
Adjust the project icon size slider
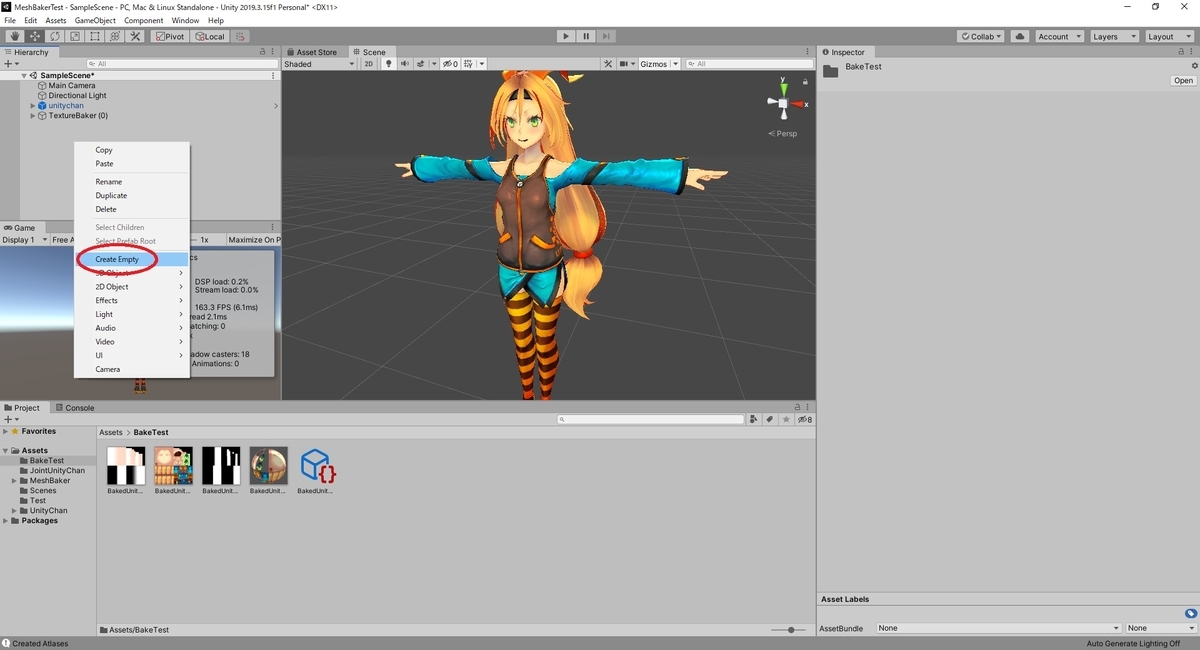[x=790, y=630]
